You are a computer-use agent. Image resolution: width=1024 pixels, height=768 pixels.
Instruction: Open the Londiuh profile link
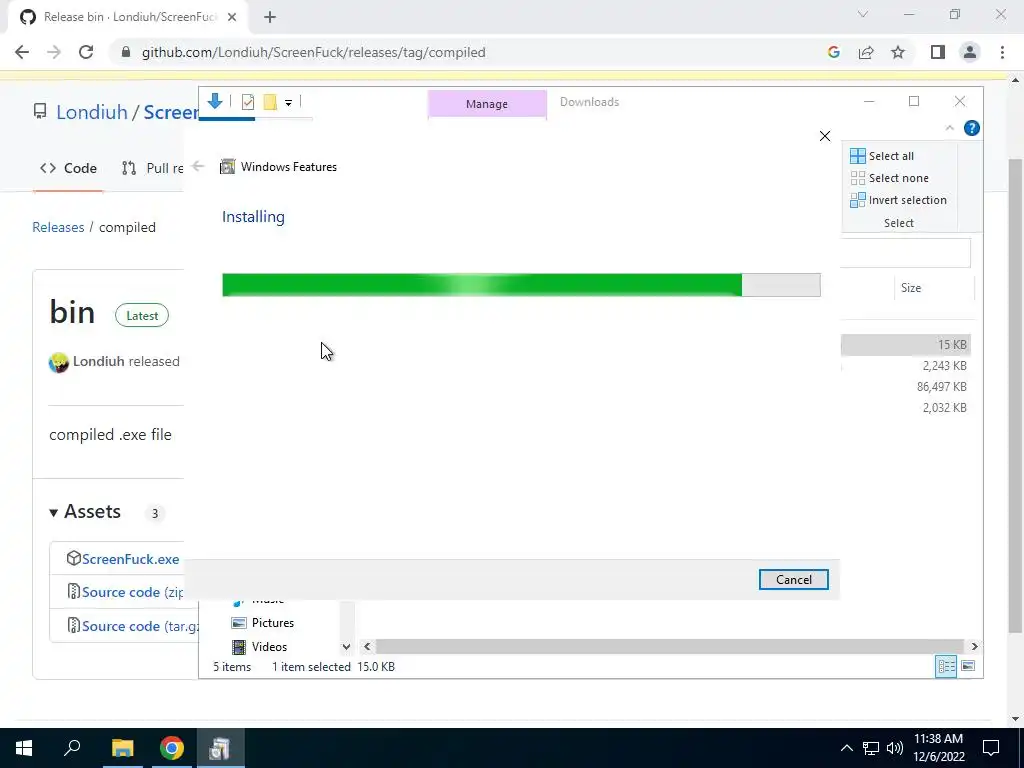(x=91, y=112)
